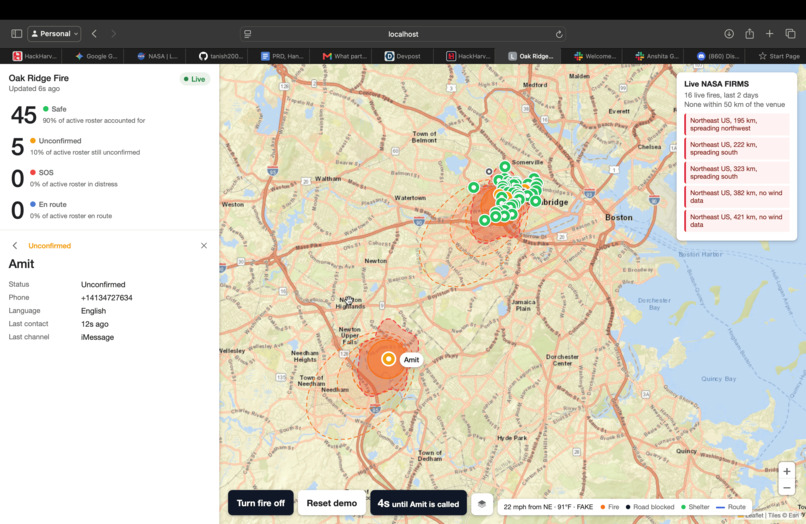Open the map layers icon

(x=482, y=504)
